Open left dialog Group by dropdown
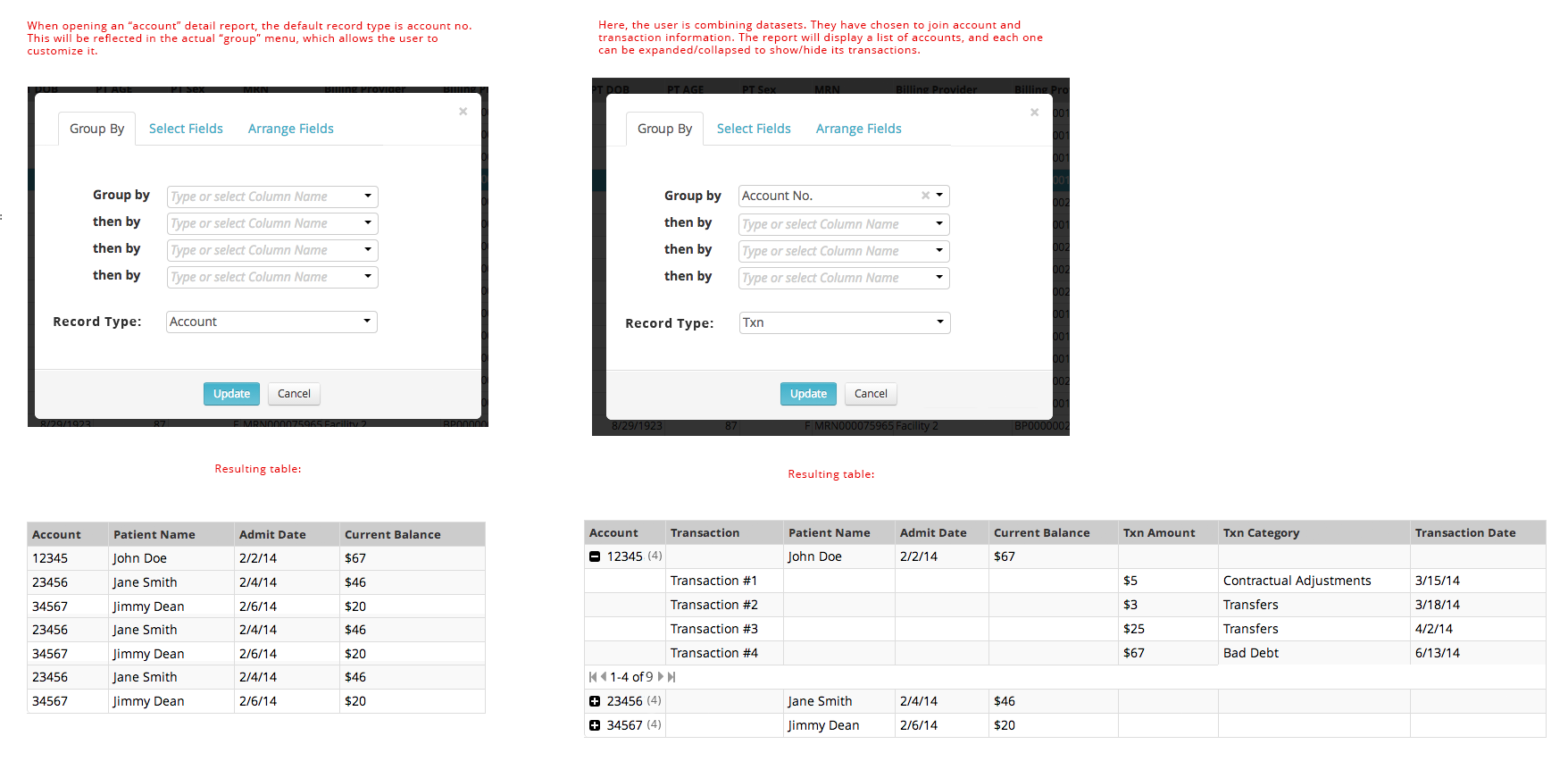This screenshot has height=778, width=1568. pyautogui.click(x=367, y=197)
